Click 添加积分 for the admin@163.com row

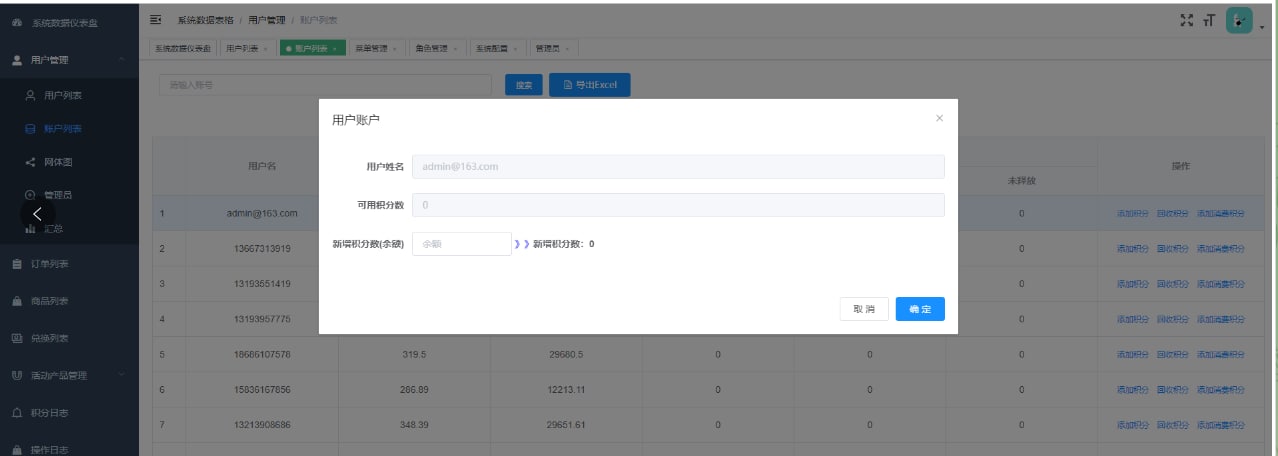(x=1132, y=213)
